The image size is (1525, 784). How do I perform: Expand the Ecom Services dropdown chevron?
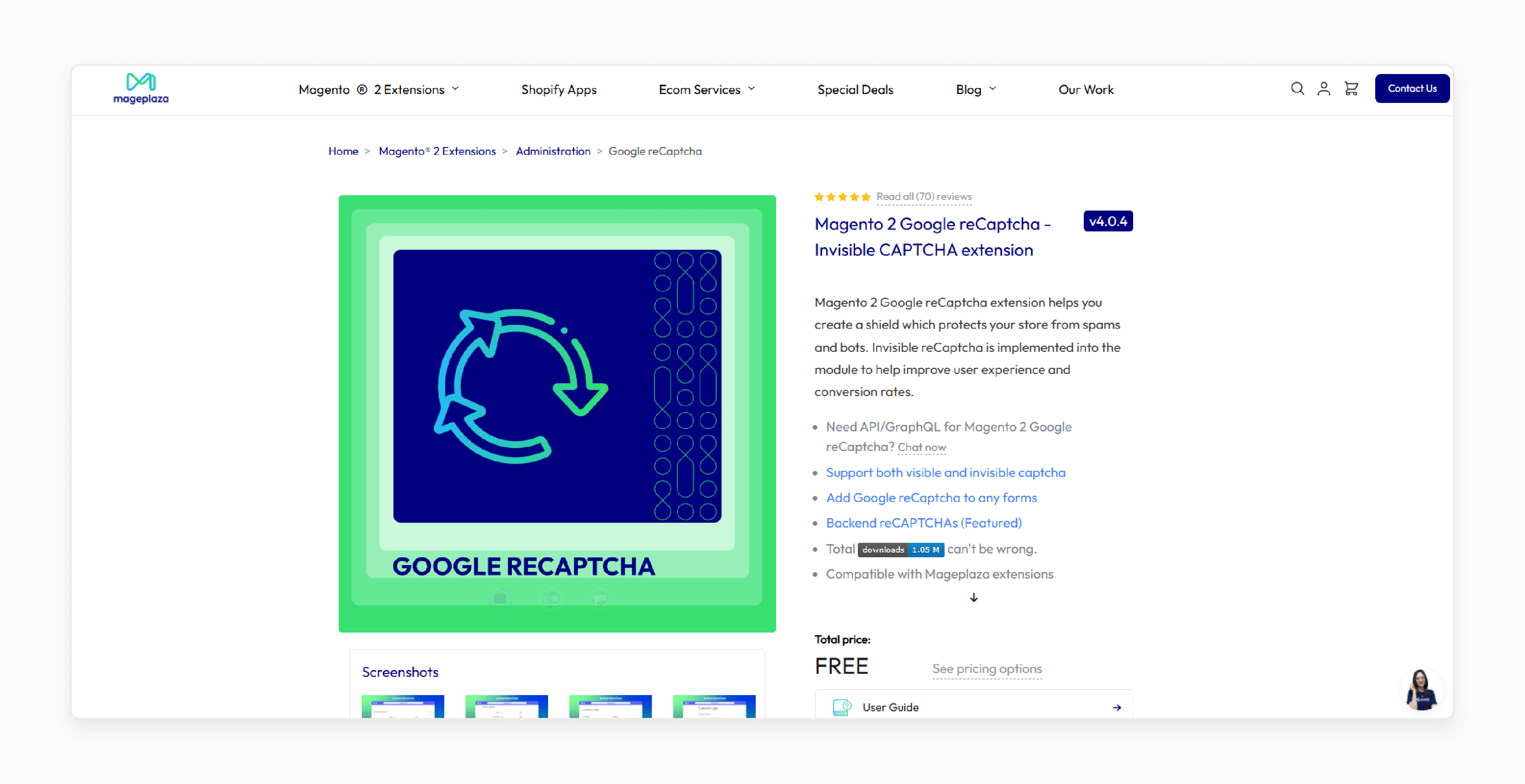click(751, 89)
